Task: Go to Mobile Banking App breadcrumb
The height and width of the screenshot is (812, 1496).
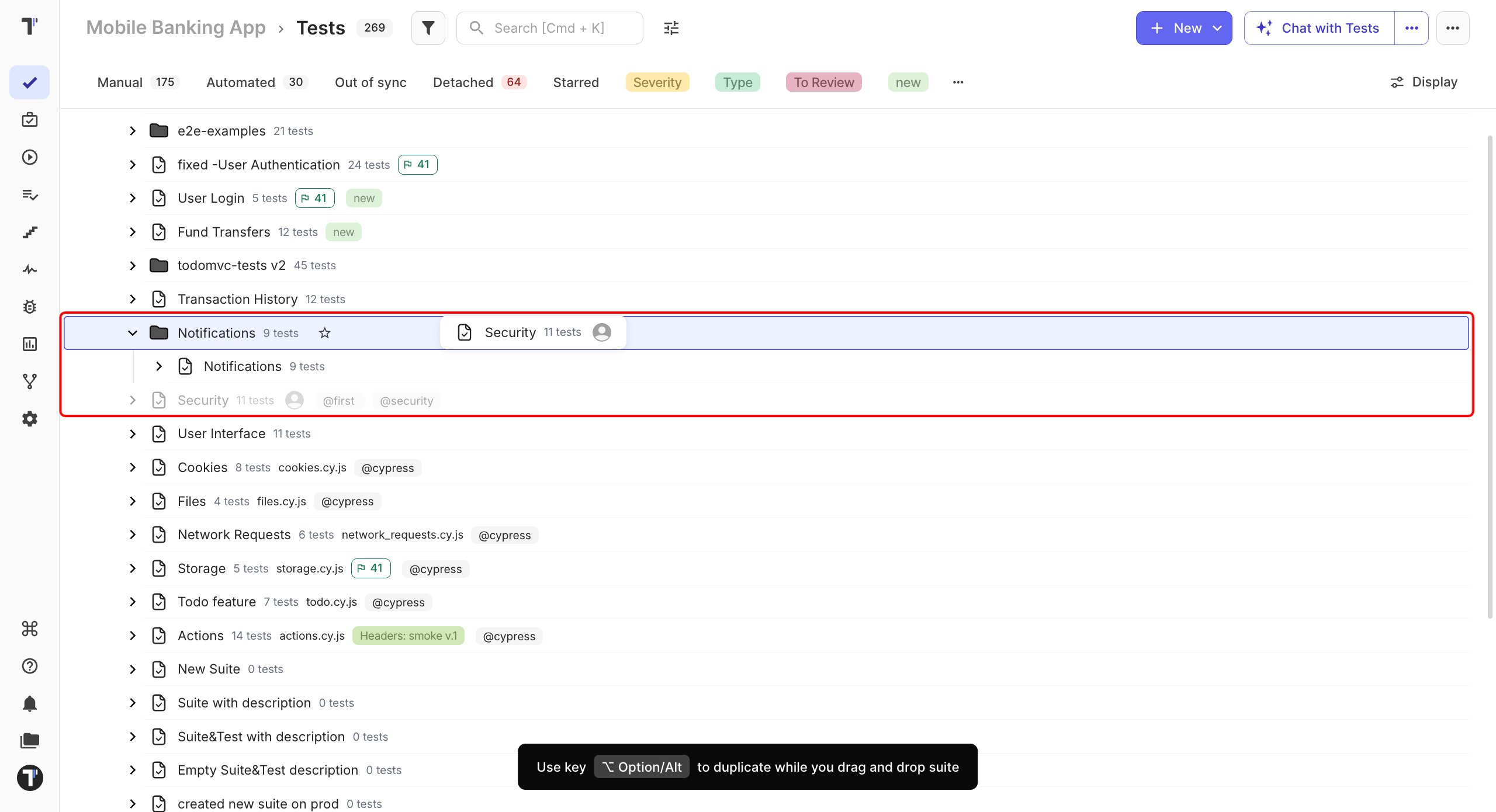Action: coord(176,28)
